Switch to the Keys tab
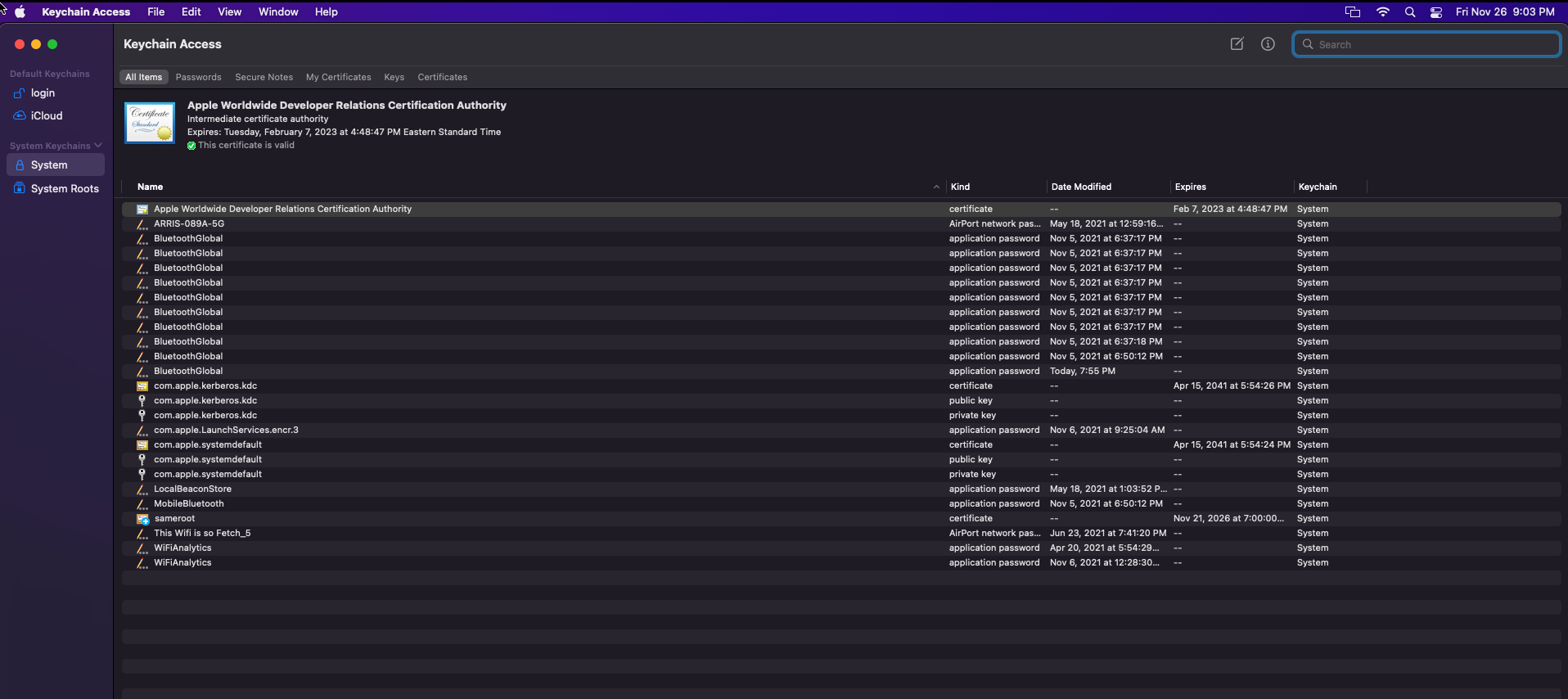The image size is (1568, 699). tap(394, 77)
